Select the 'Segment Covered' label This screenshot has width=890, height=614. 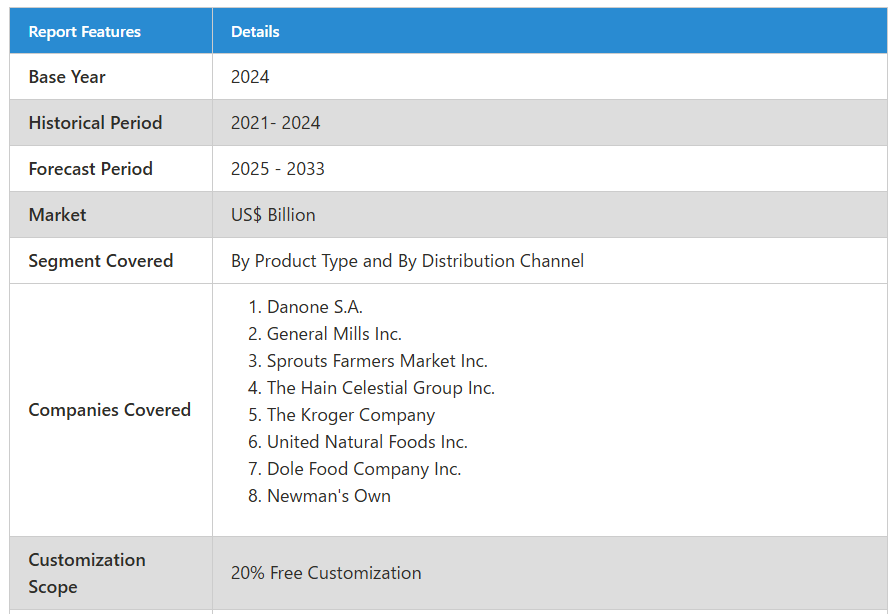[x=100, y=261]
